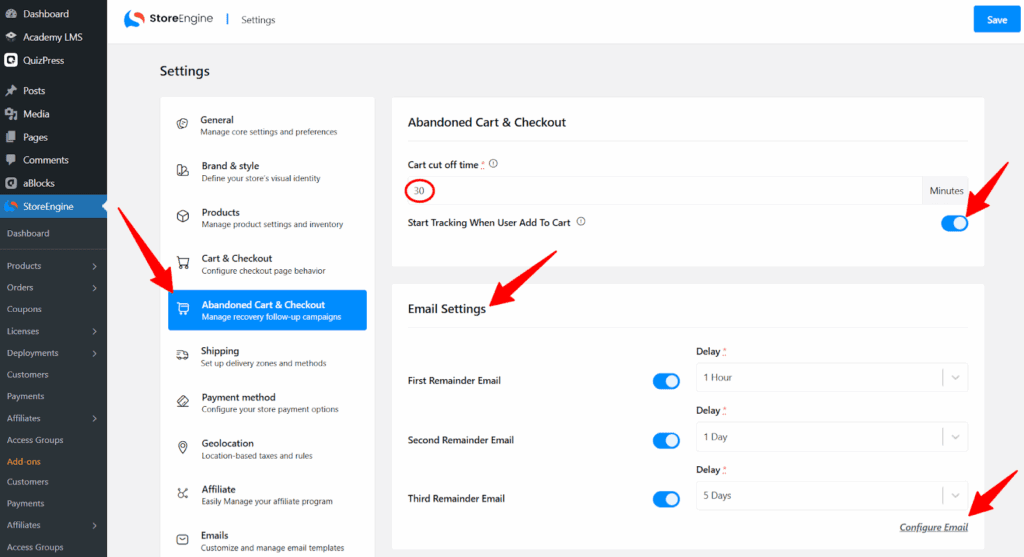The width and height of the screenshot is (1024, 557).
Task: Open Payments above Affiliates in sidebar
Action: point(25,396)
